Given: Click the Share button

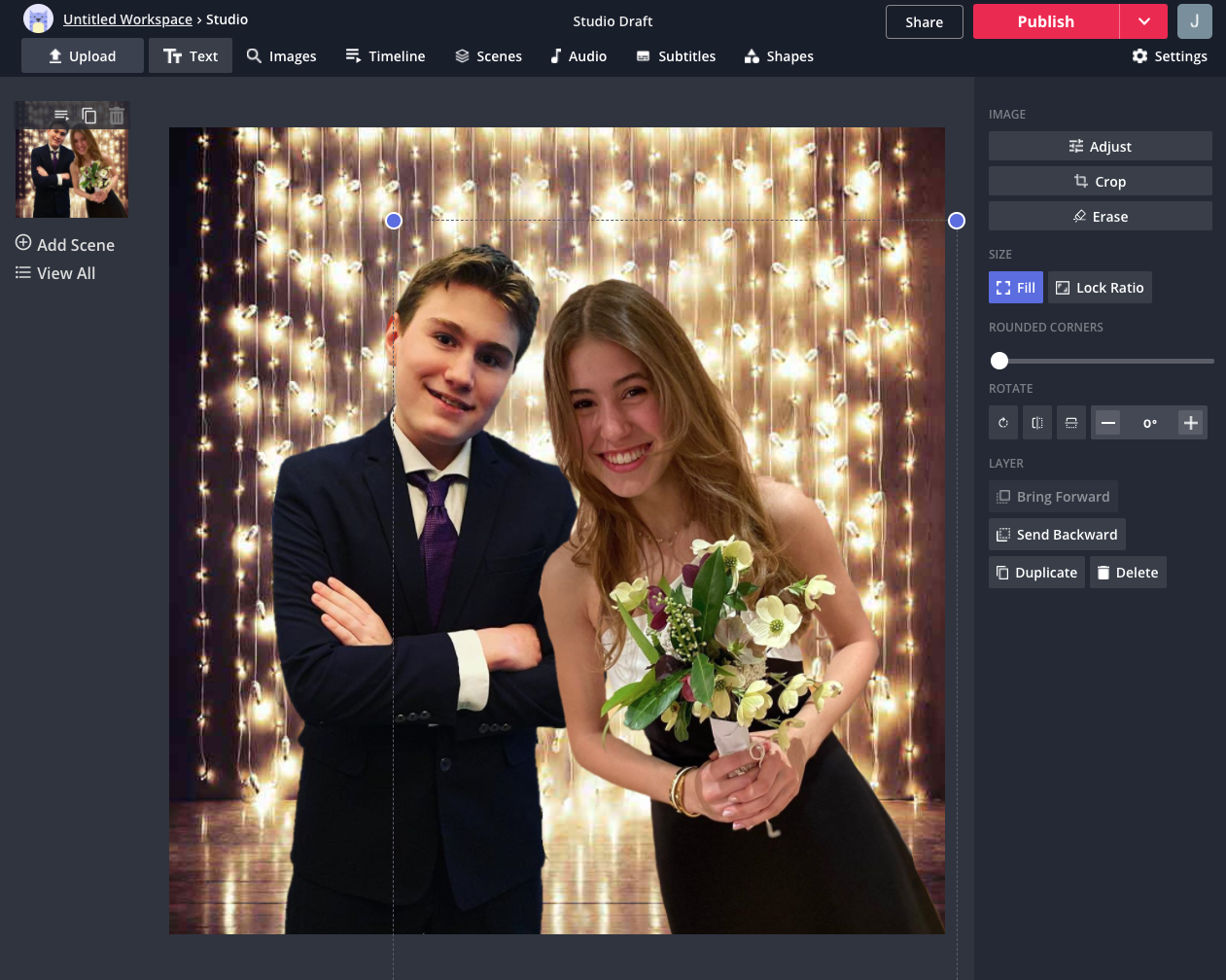Looking at the screenshot, I should (924, 21).
